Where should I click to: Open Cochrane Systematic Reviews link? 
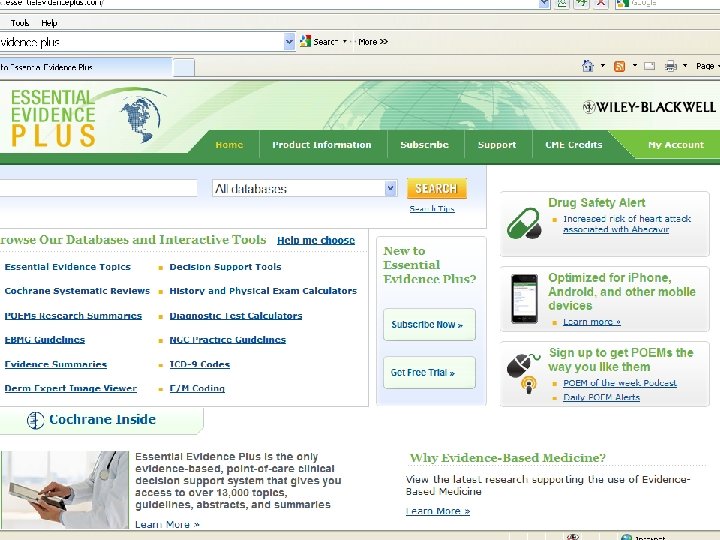tap(77, 291)
